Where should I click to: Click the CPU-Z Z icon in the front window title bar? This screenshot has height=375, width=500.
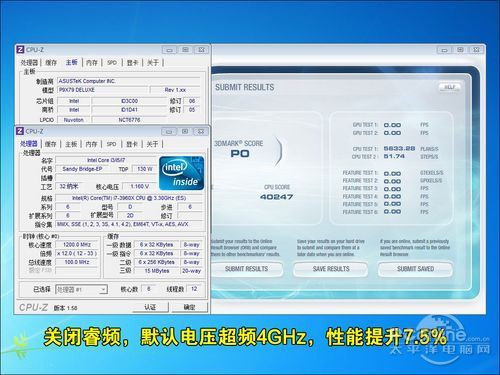coord(20,131)
